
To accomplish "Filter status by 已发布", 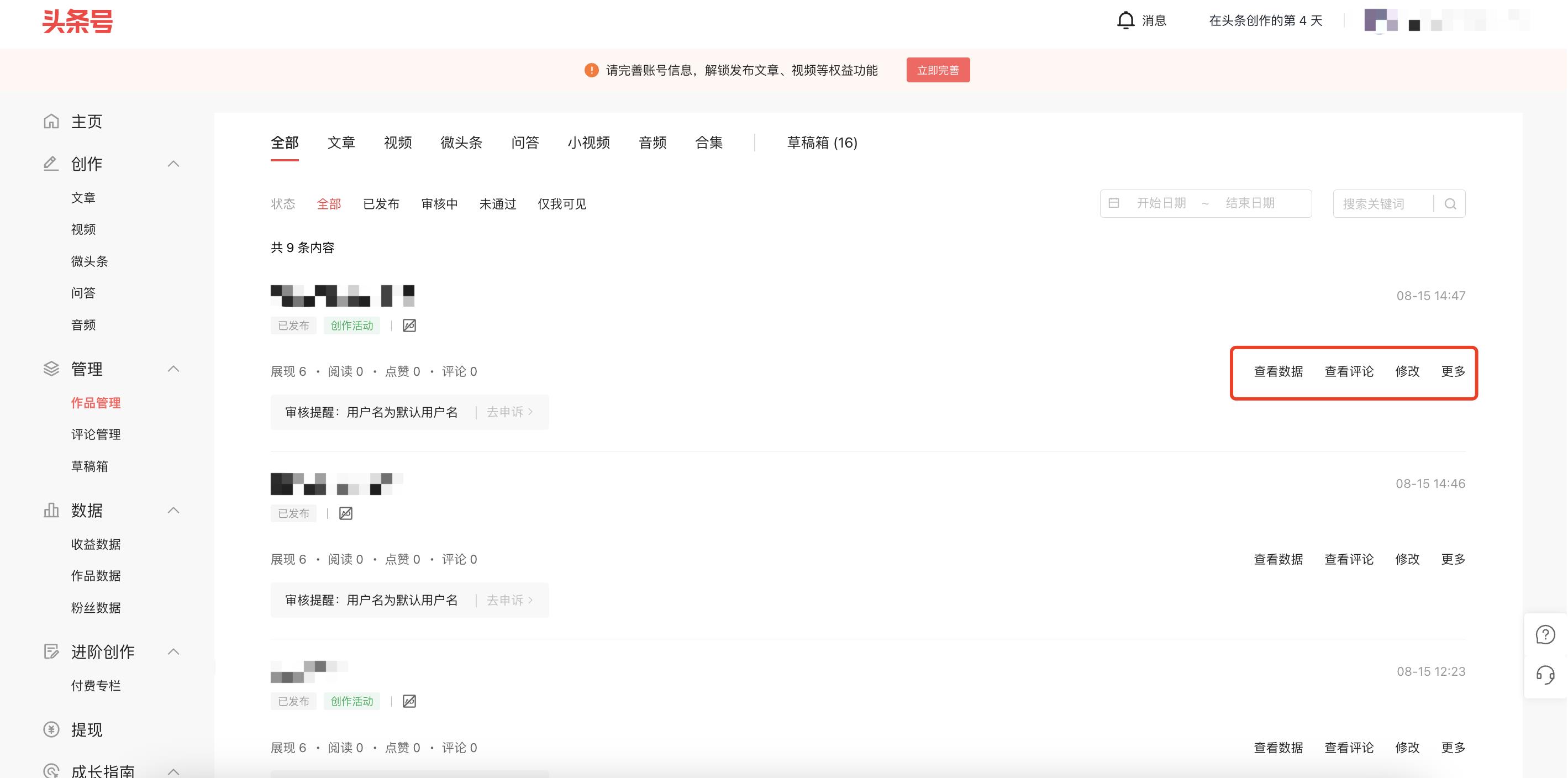I will click(x=381, y=204).
